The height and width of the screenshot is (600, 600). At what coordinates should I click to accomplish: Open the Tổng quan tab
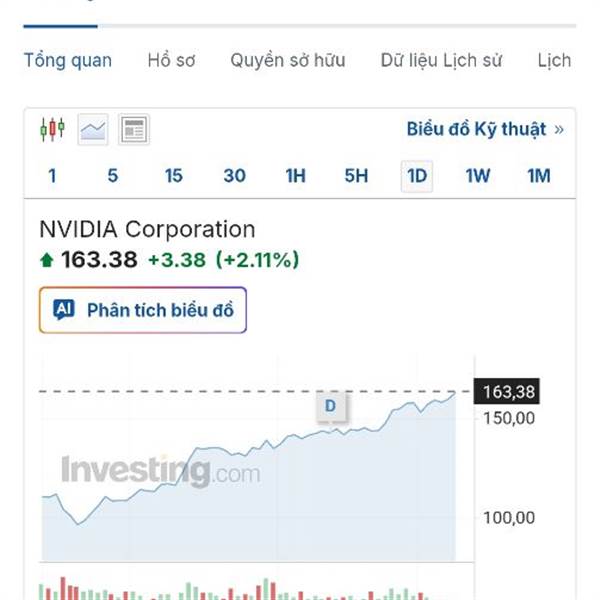[x=68, y=60]
